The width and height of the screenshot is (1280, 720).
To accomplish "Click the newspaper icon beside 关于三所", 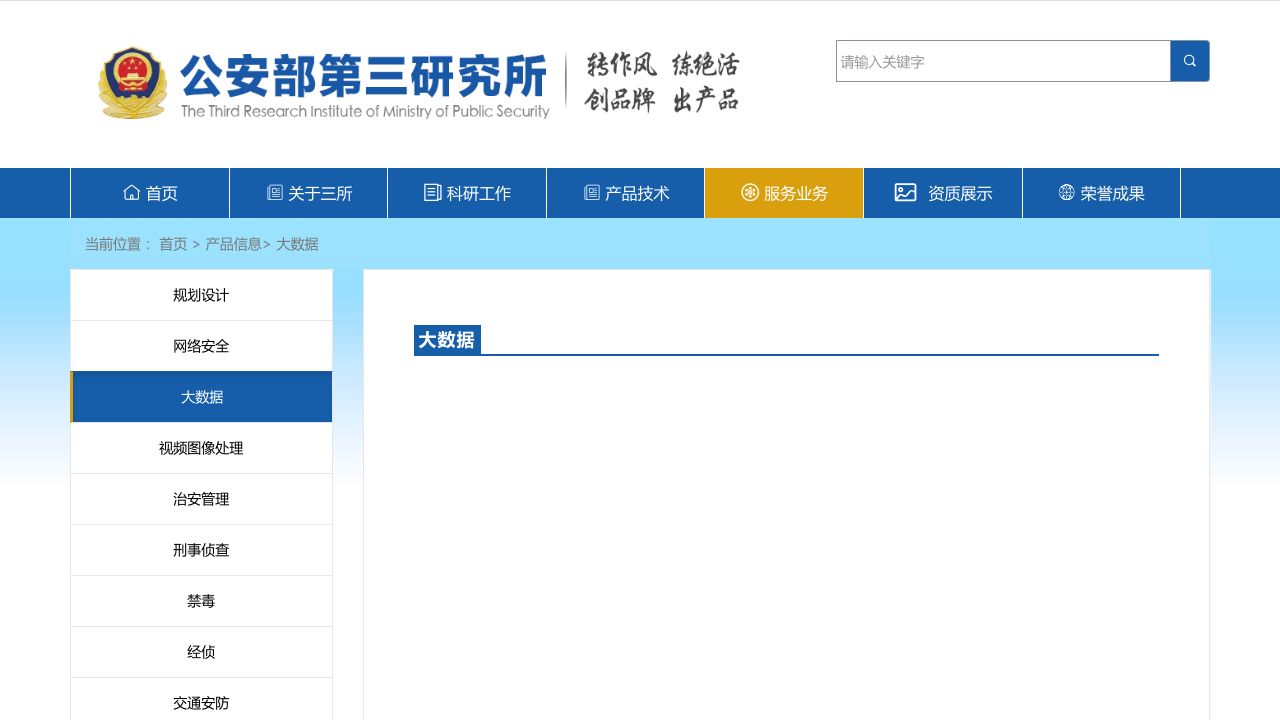I will (275, 193).
